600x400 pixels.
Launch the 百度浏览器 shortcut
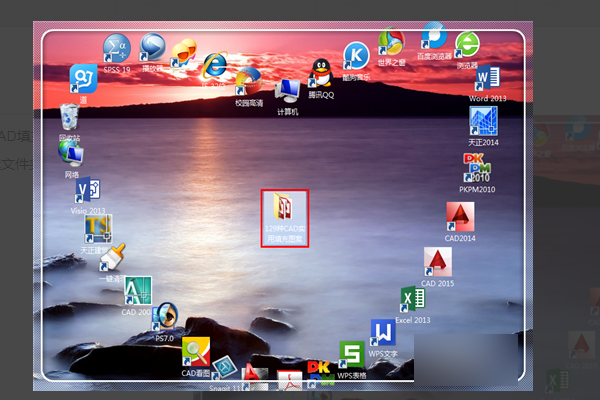[x=433, y=37]
